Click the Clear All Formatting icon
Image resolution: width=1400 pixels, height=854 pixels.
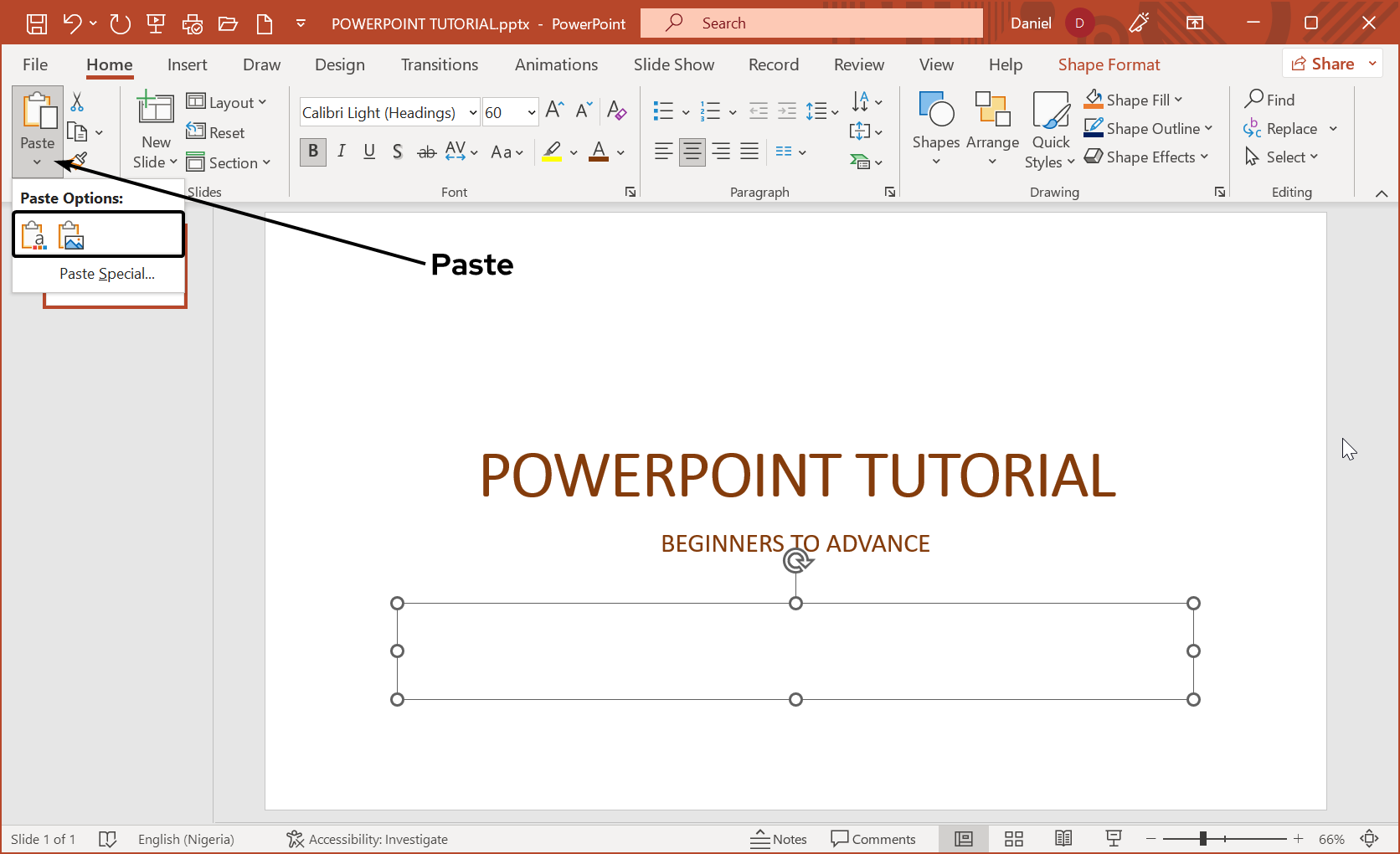(616, 111)
